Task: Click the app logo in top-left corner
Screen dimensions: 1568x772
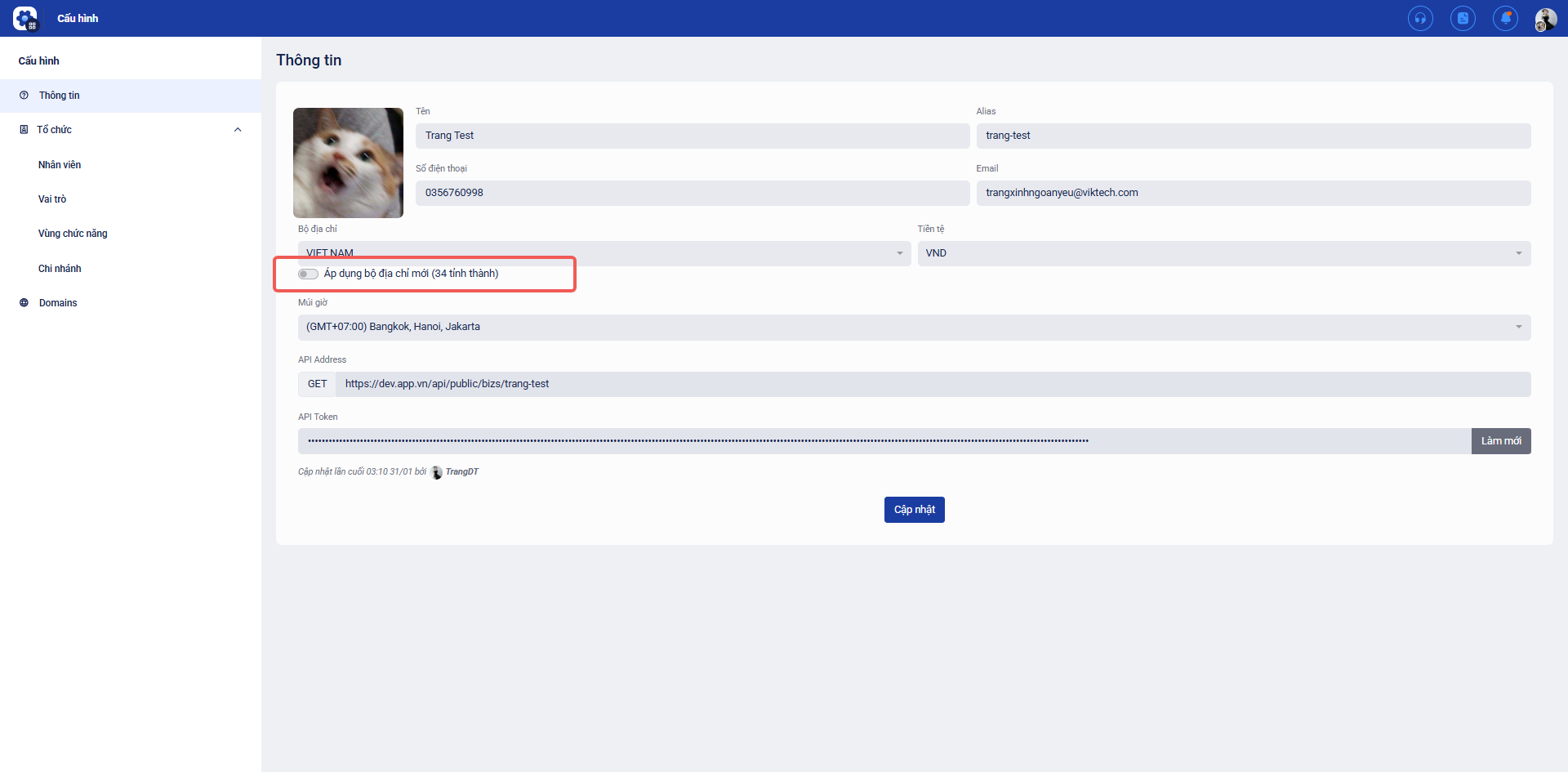Action: tap(25, 18)
